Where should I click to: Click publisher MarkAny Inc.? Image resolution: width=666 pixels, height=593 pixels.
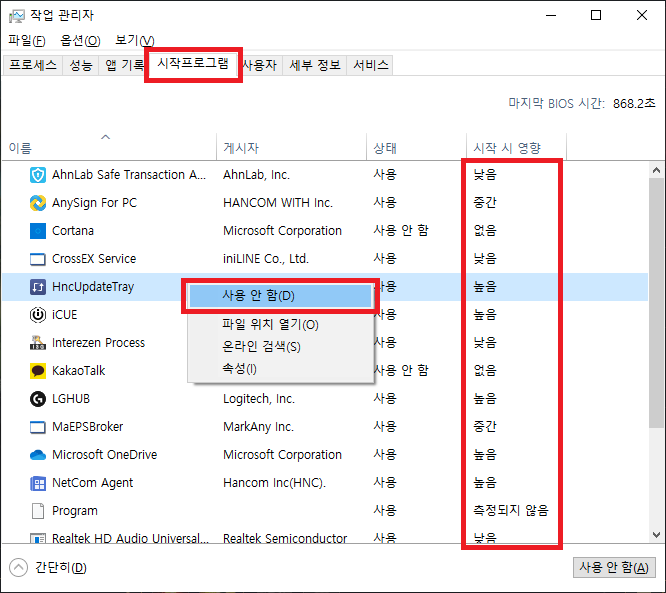coord(258,427)
